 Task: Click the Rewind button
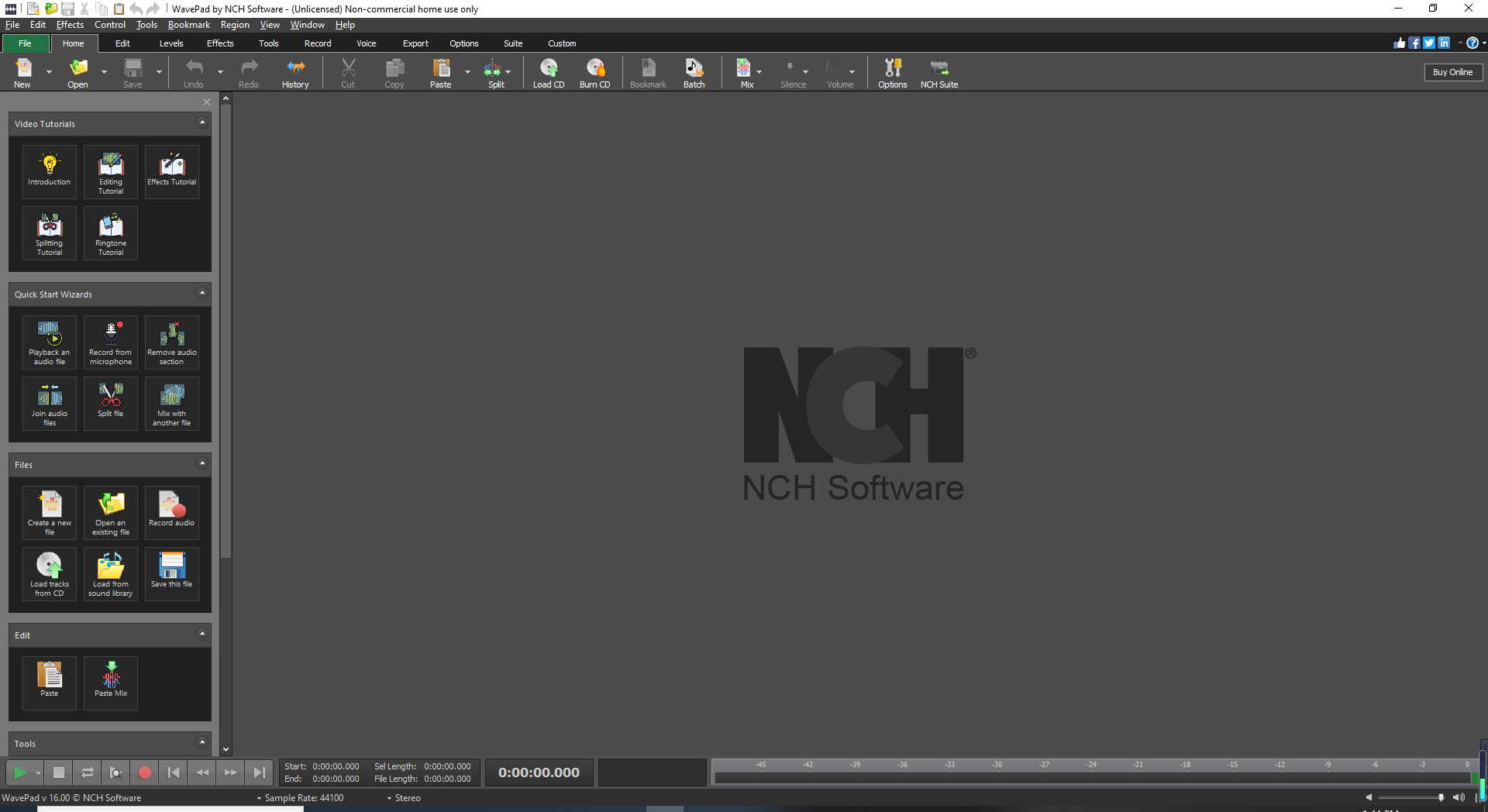tap(202, 772)
